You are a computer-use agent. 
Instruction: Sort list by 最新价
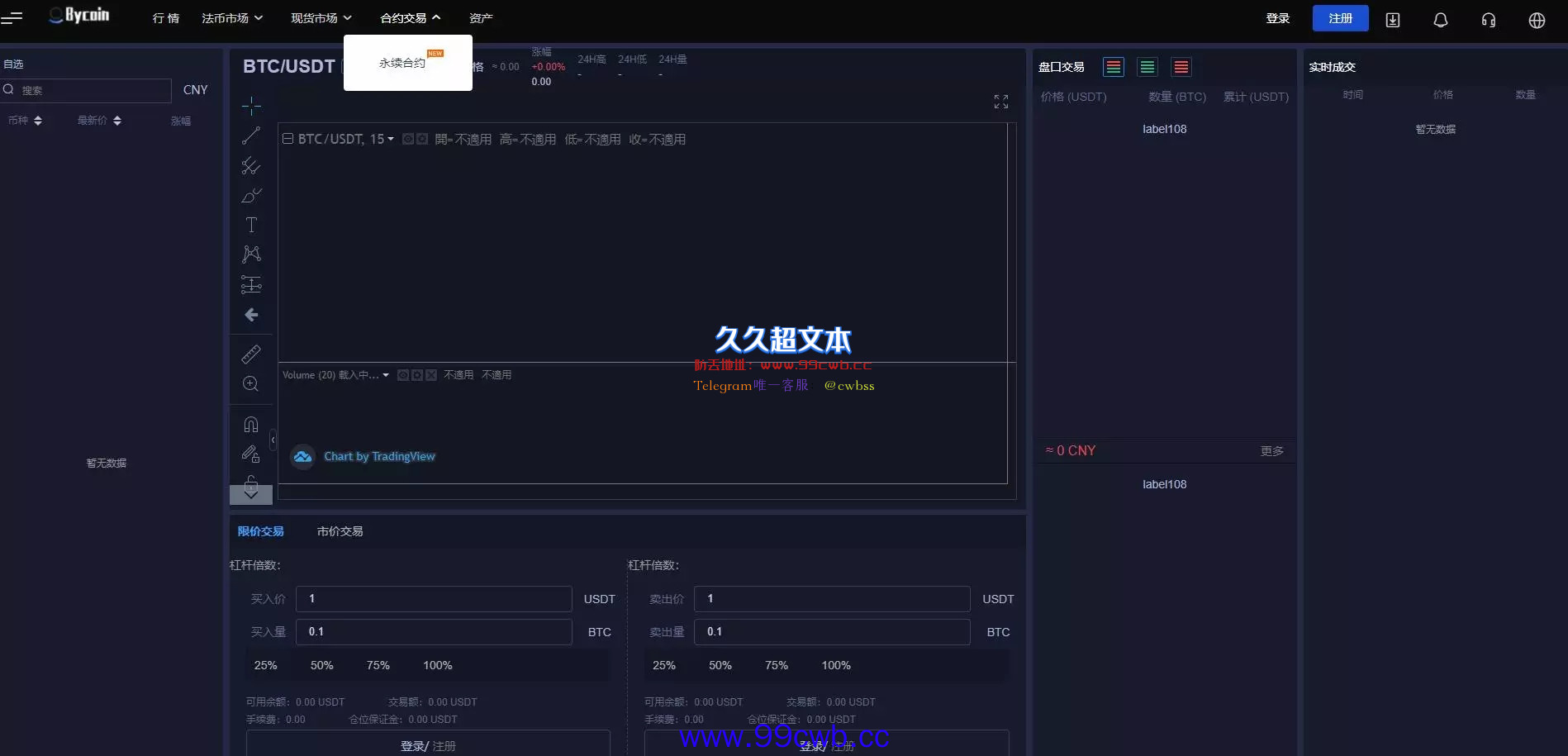coord(99,121)
